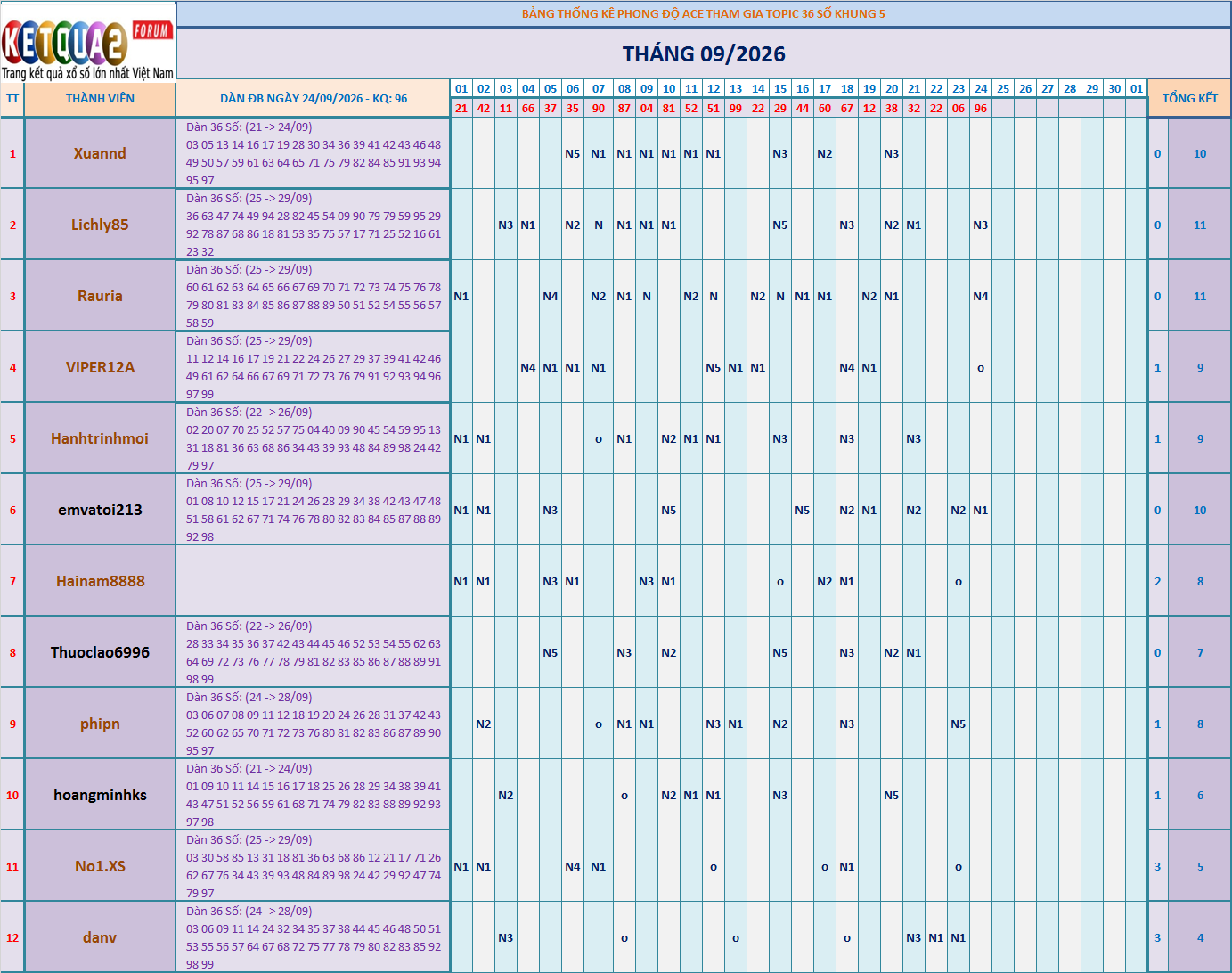Select member name Thuoclao6996
The image size is (1232, 973).
click(100, 652)
